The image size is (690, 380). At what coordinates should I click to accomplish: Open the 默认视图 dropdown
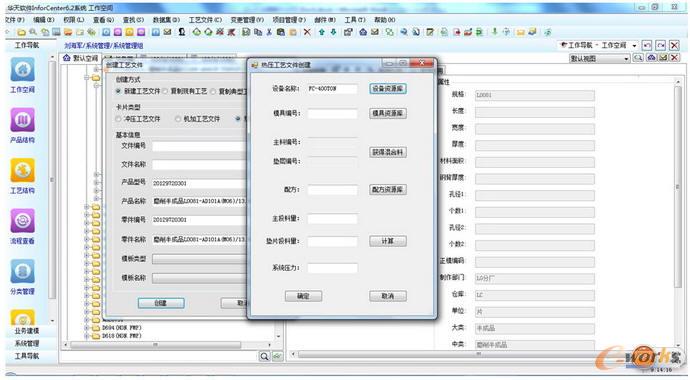pyautogui.click(x=599, y=58)
